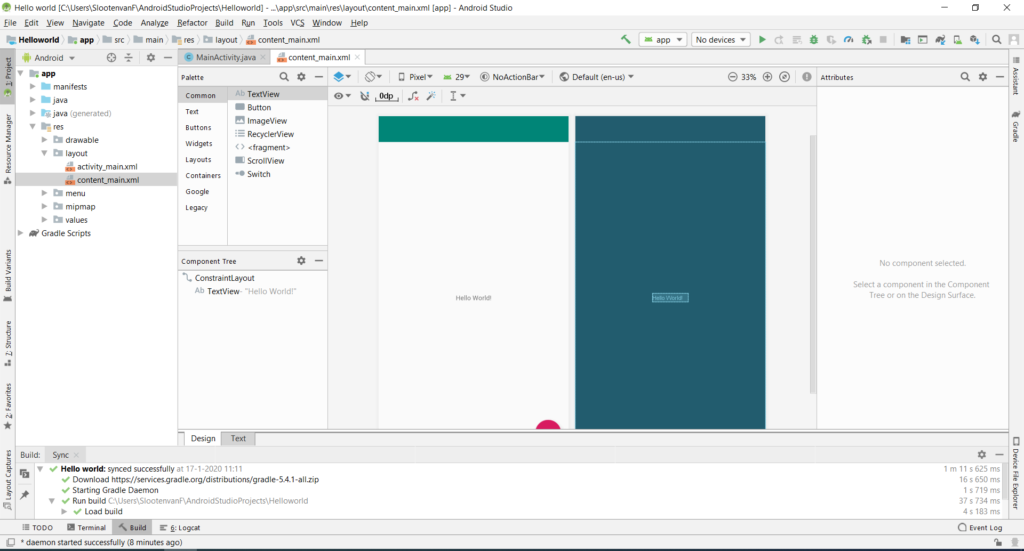Open Attributes panel settings gear

983,77
